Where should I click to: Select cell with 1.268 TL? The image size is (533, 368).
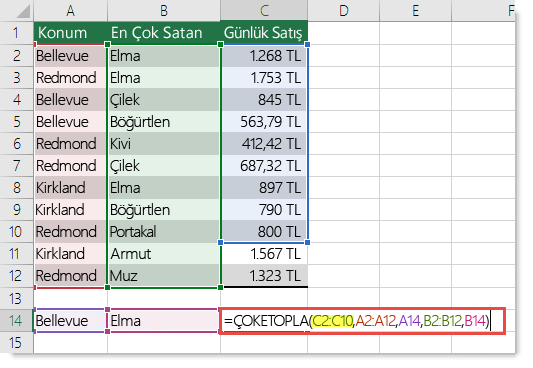click(264, 56)
